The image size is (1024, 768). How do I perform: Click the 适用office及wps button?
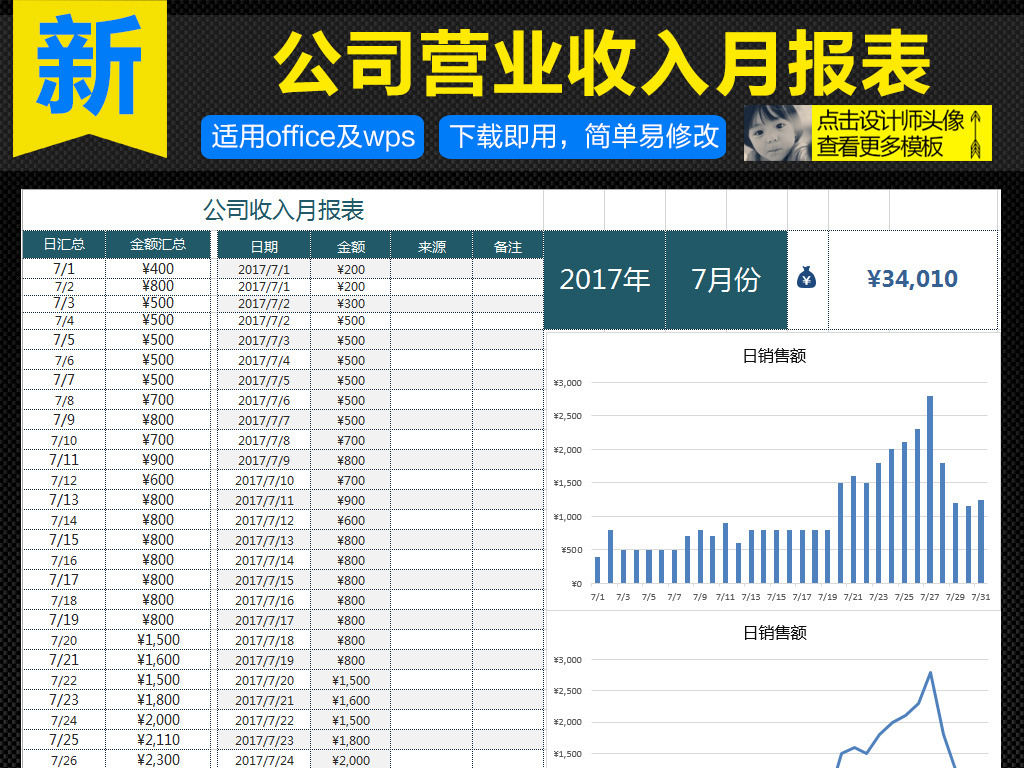tap(312, 137)
